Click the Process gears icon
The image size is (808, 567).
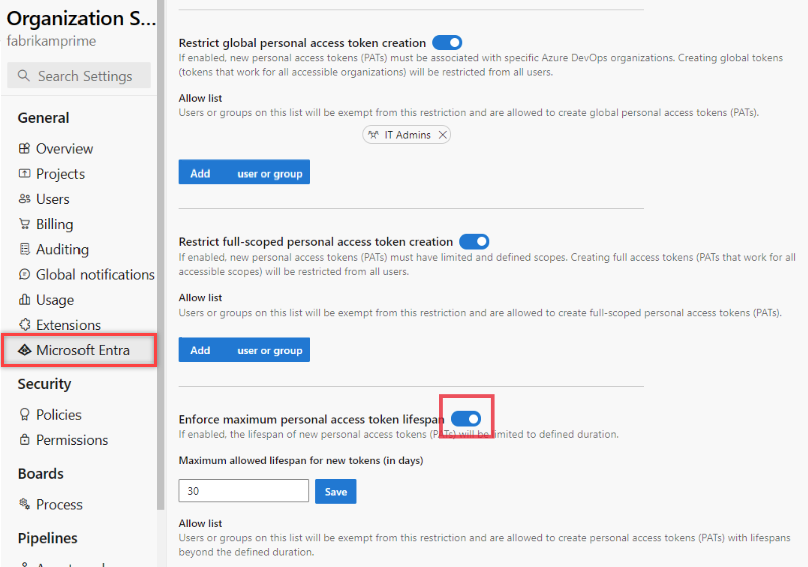(x=24, y=504)
